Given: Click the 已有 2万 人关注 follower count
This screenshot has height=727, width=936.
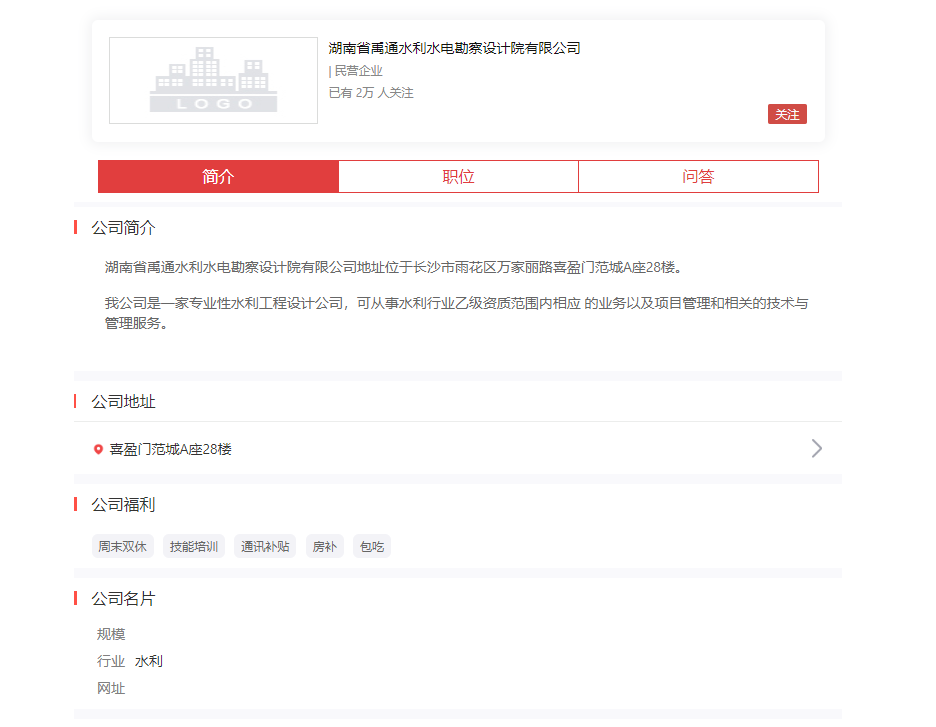Looking at the screenshot, I should 371,93.
